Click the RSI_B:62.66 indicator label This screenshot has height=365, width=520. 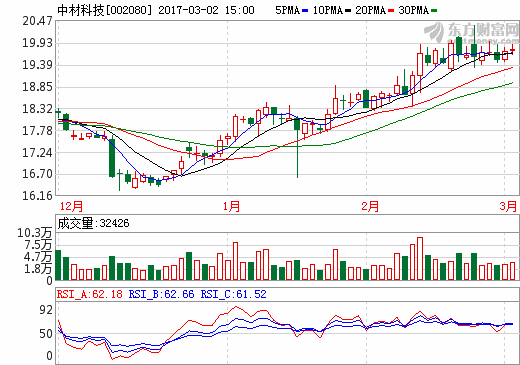click(x=161, y=294)
